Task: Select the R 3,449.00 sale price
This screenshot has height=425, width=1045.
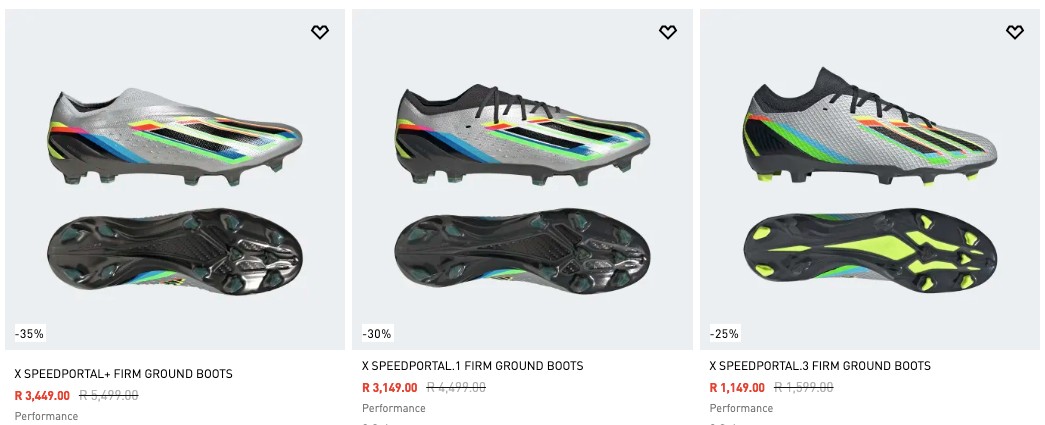Action: (42, 395)
